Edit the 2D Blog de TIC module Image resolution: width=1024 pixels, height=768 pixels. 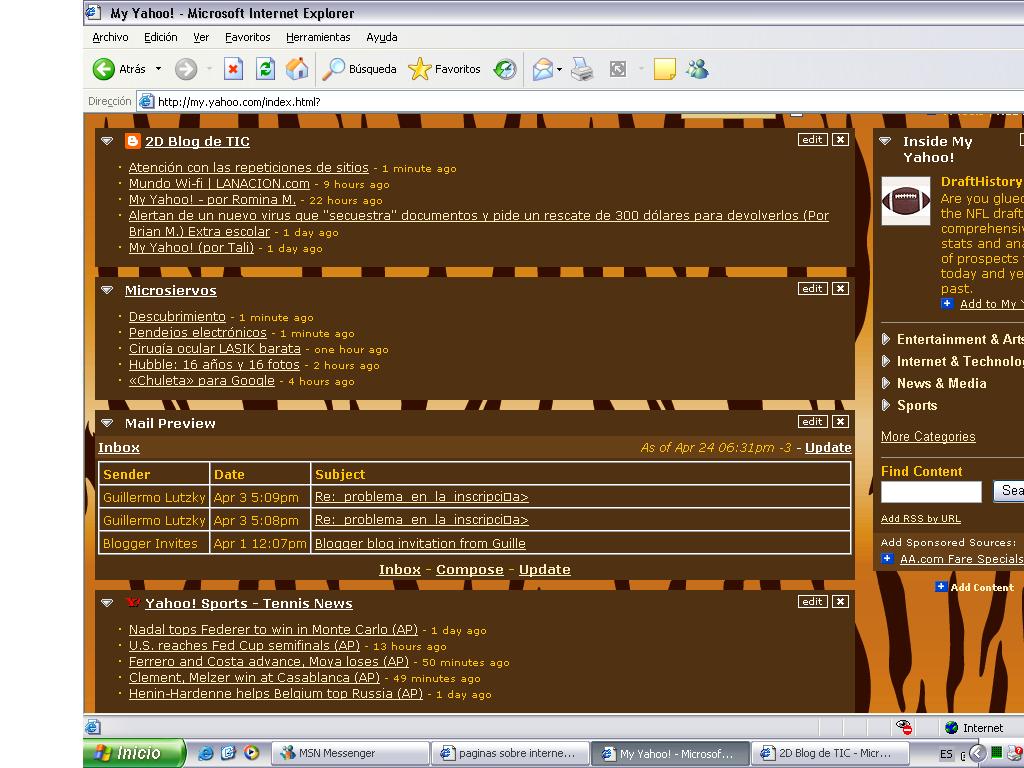click(812, 140)
